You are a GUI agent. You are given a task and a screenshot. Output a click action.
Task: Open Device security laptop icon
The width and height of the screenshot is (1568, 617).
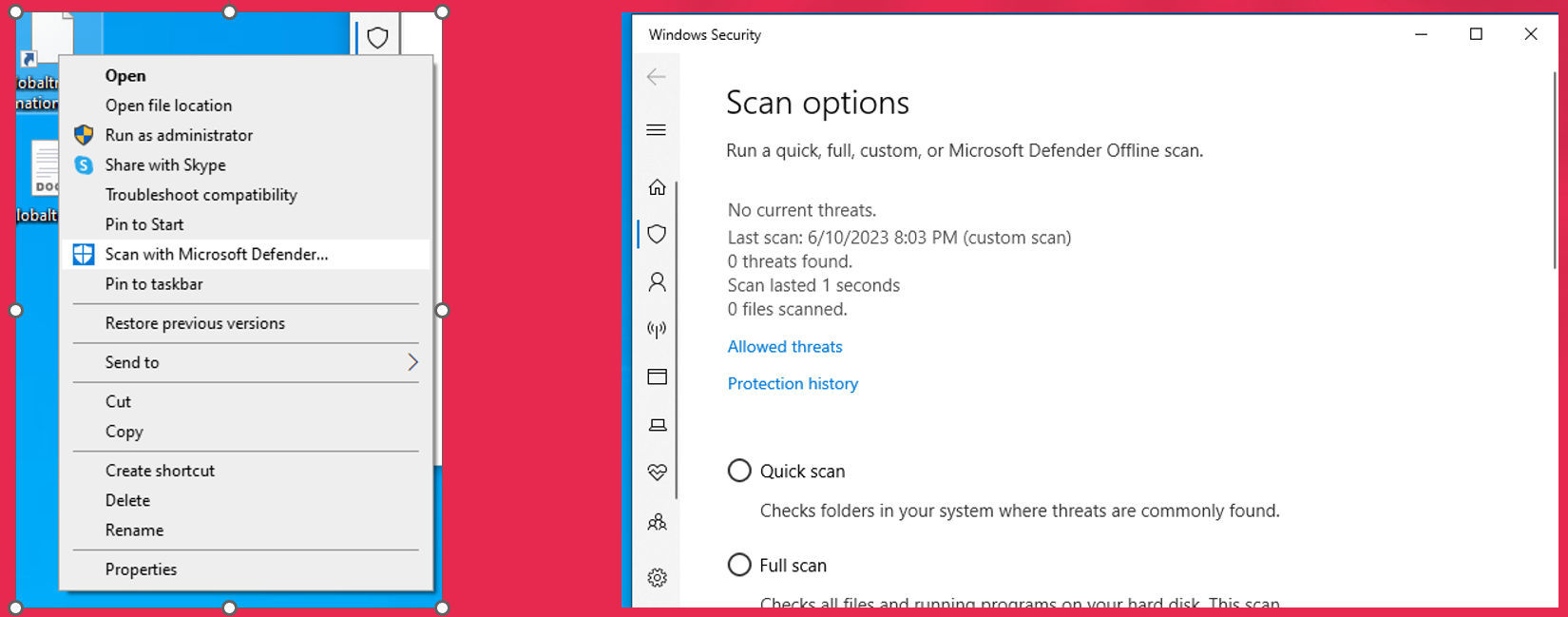(x=657, y=425)
